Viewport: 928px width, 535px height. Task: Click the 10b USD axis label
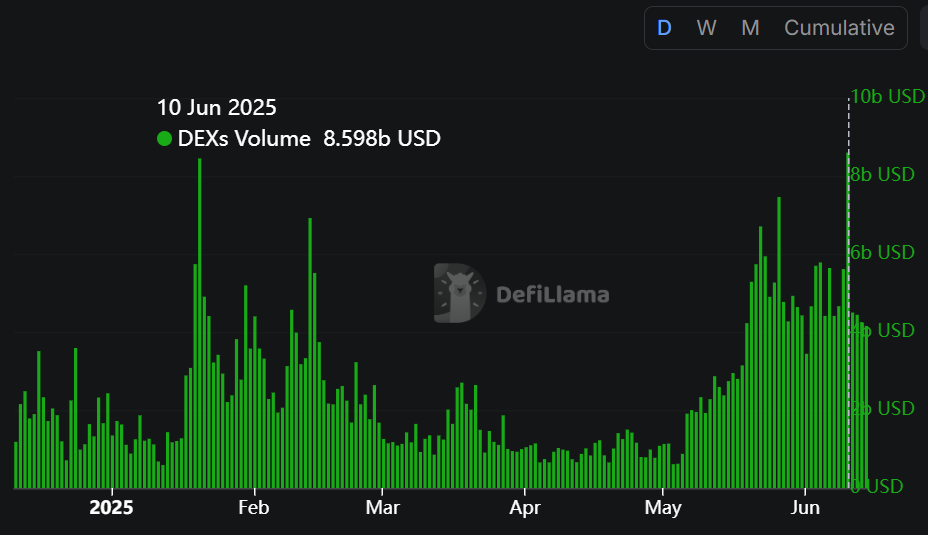[888, 96]
